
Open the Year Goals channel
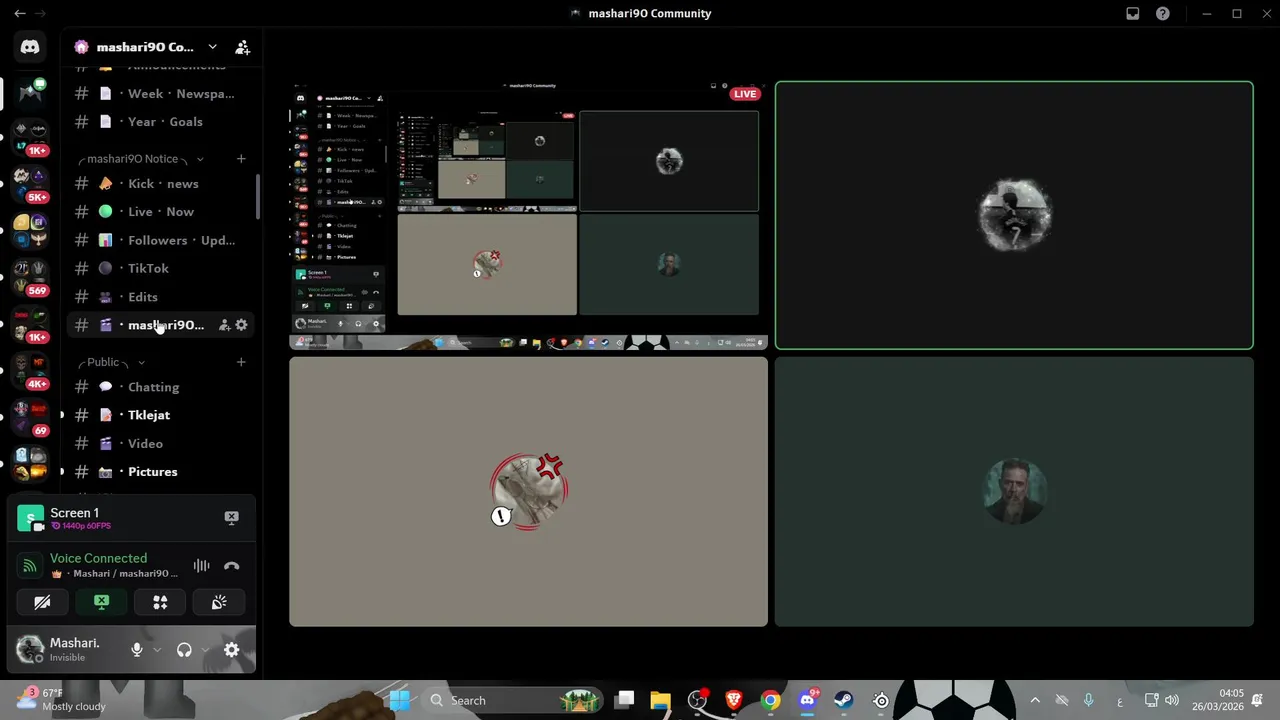(160, 121)
